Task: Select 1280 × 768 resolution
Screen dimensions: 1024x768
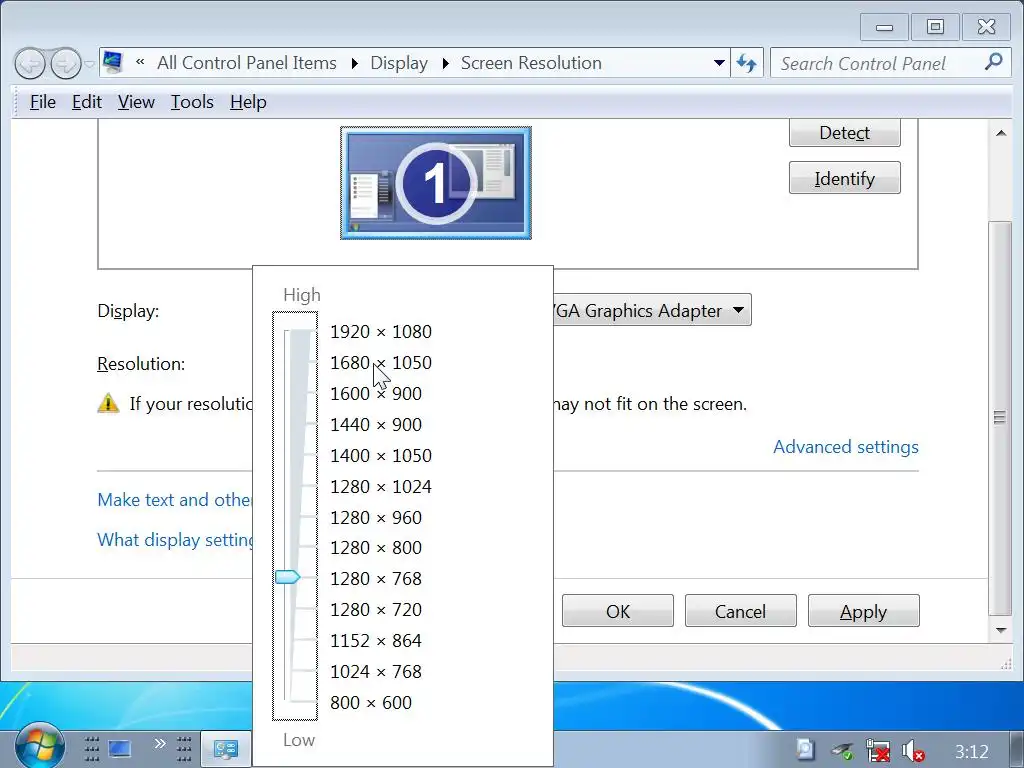Action: pyautogui.click(x=376, y=579)
